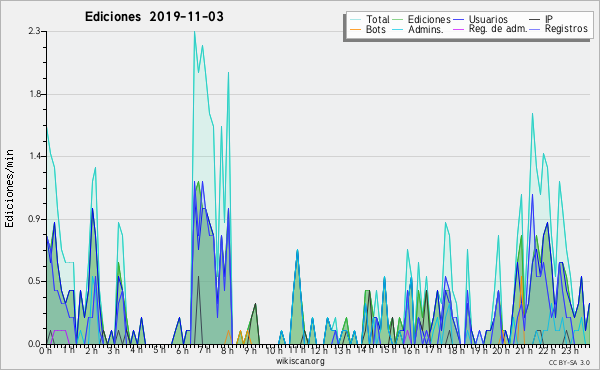Viewport: 600px width, 370px height.
Task: Select the 'Reg. de adm.' legend entry
Action: [x=498, y=29]
